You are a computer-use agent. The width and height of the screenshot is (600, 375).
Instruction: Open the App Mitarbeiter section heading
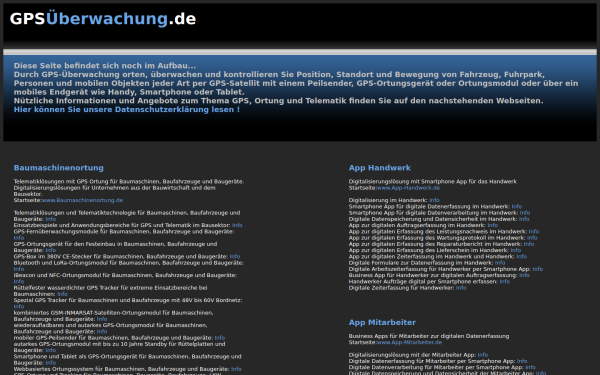[382, 322]
